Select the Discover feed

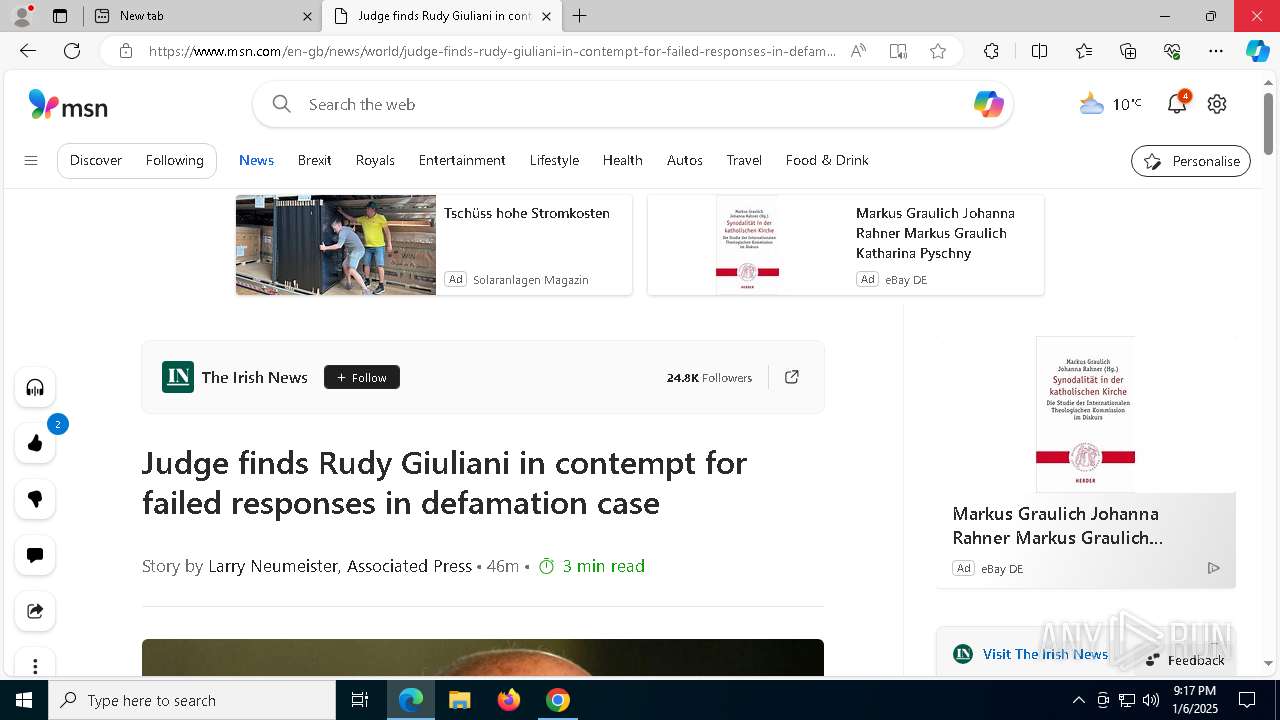tap(96, 160)
